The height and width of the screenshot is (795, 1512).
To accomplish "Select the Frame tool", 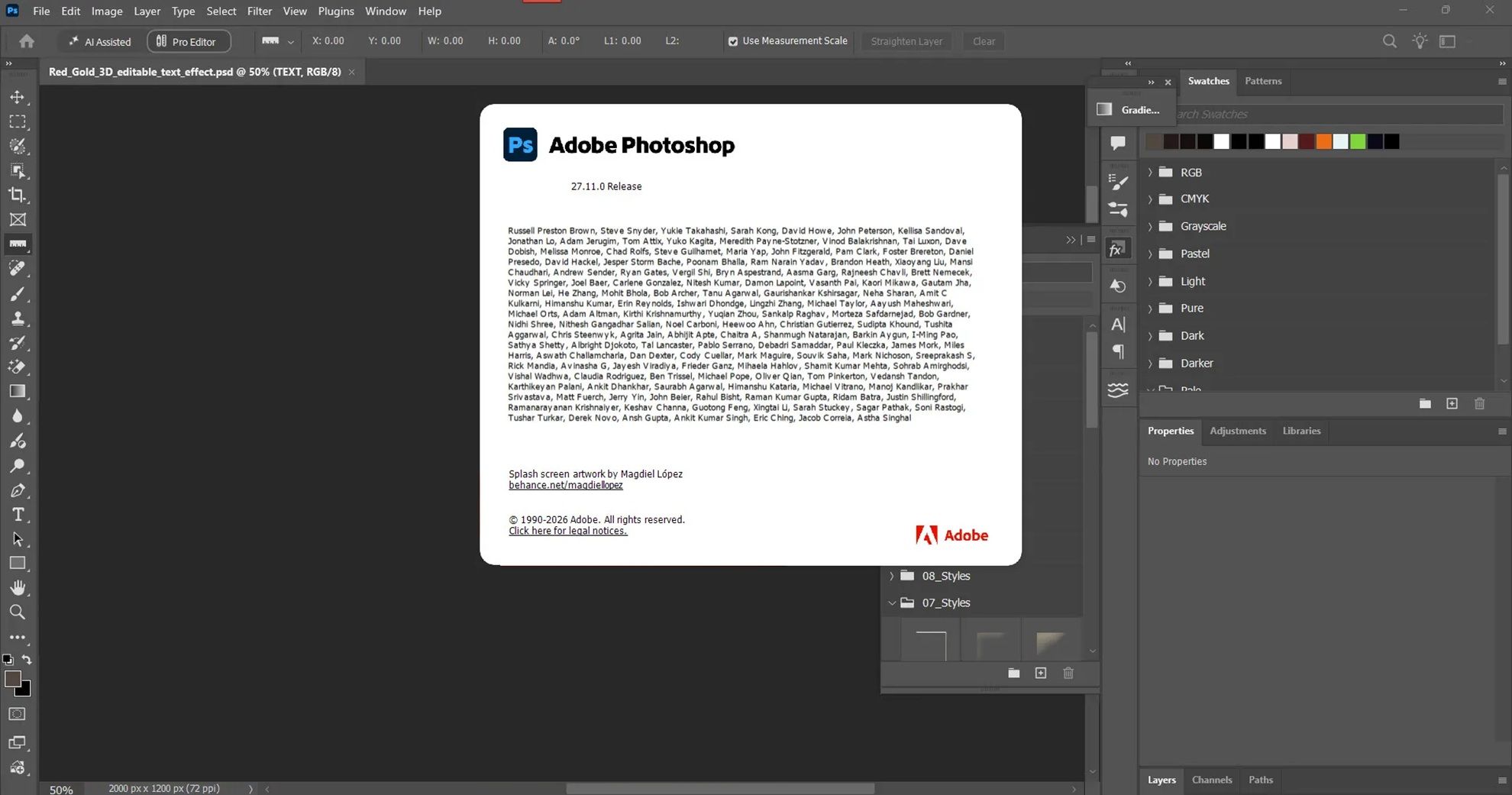I will point(18,219).
